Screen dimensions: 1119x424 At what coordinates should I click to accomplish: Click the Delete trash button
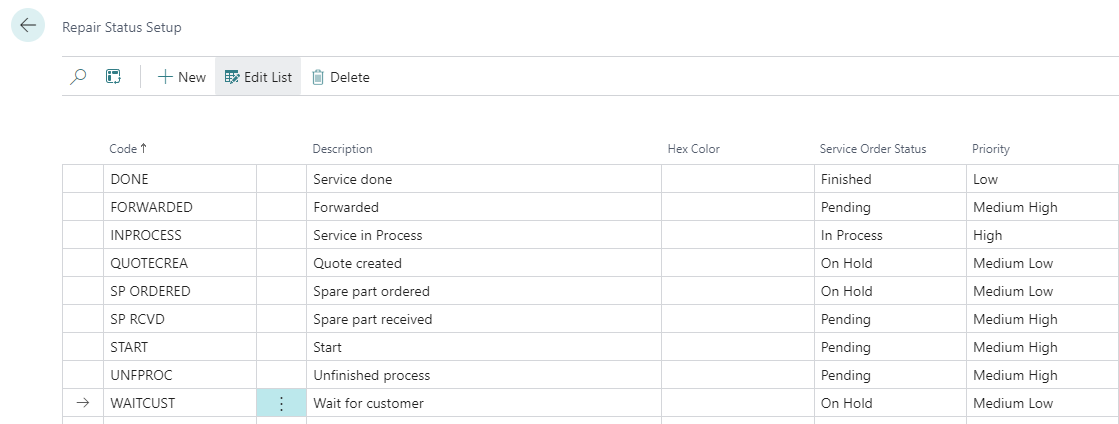tap(340, 77)
